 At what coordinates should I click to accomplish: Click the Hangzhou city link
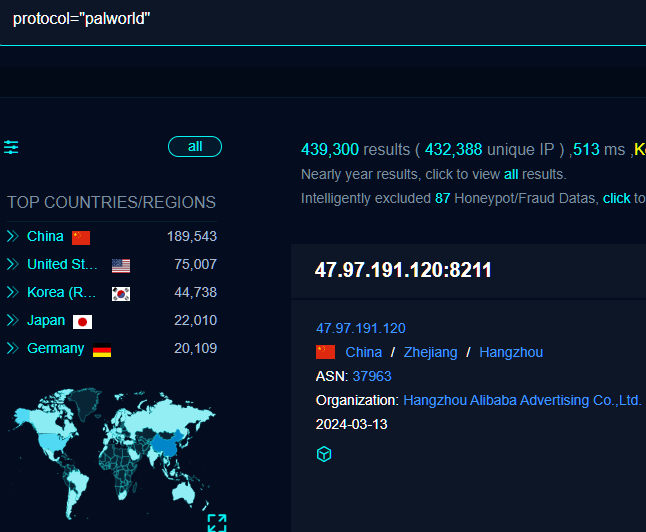pyautogui.click(x=511, y=352)
